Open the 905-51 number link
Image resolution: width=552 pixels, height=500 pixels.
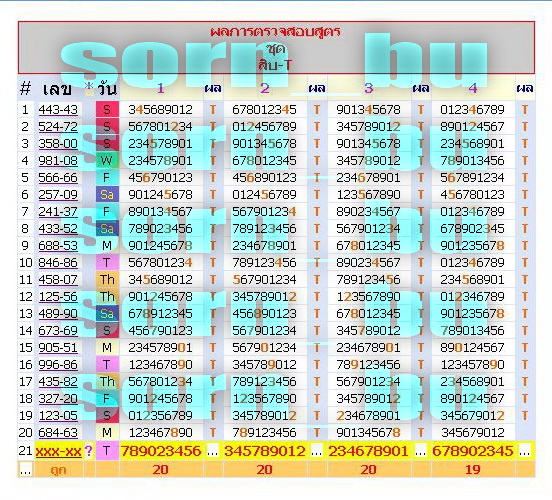pos(58,348)
